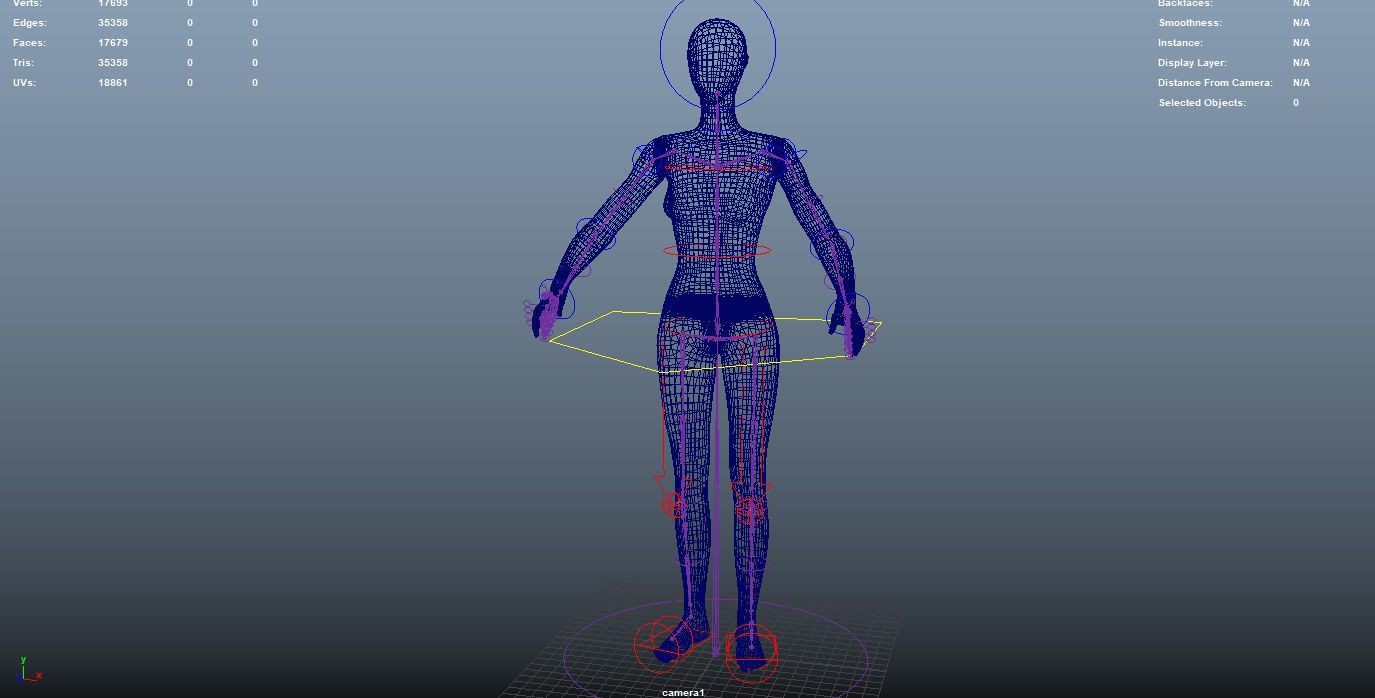The height and width of the screenshot is (698, 1375).
Task: Click the "Instance:" HUD label
Action: 1180,43
